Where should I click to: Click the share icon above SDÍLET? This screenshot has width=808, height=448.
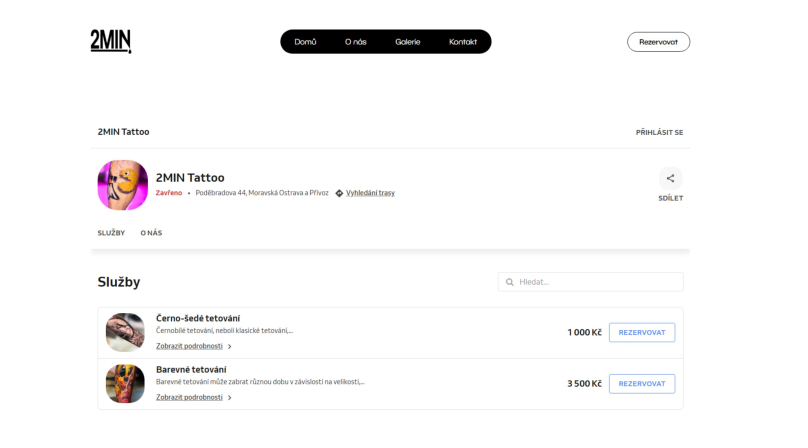(670, 178)
